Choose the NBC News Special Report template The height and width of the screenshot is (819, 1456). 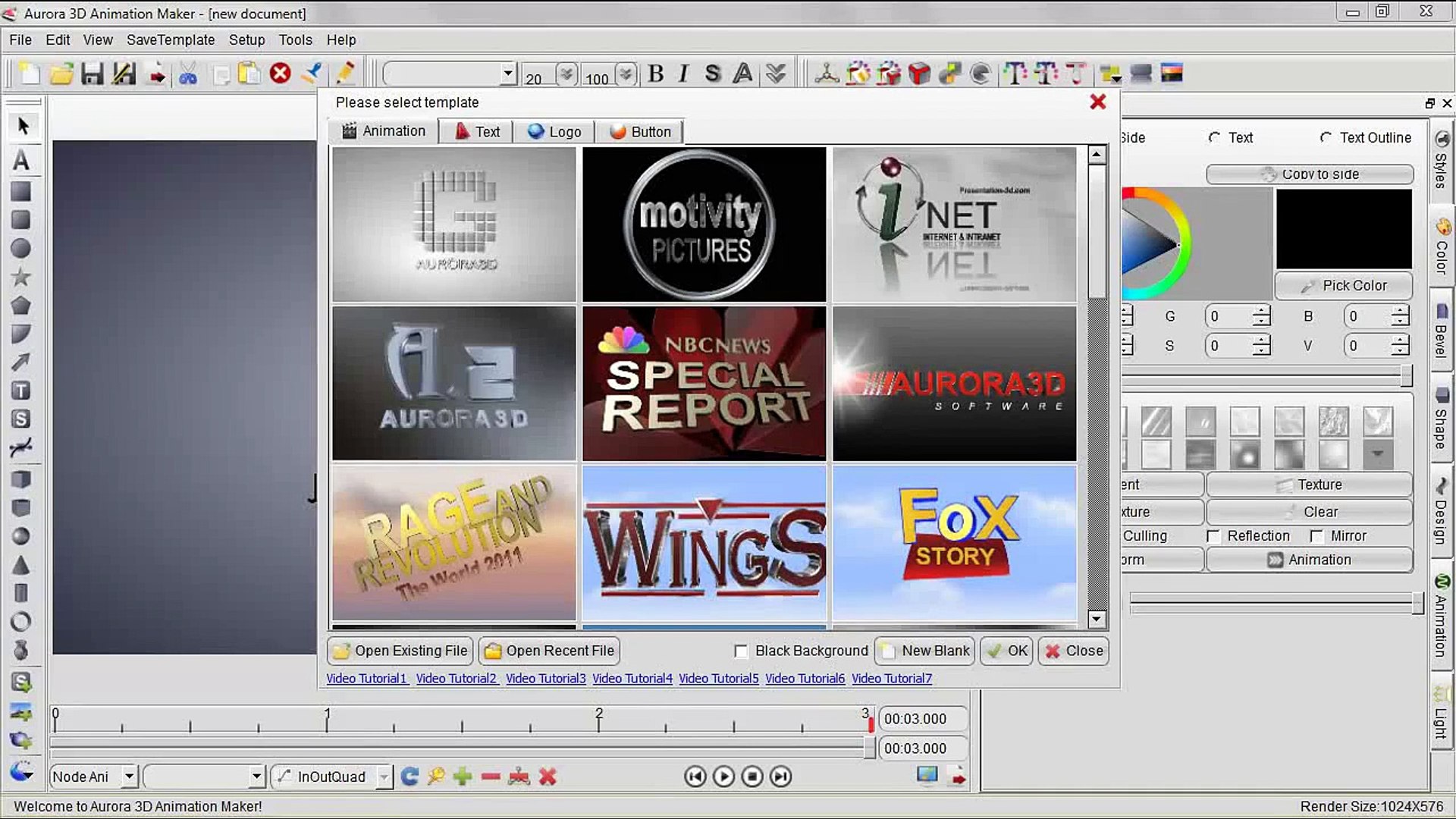704,384
